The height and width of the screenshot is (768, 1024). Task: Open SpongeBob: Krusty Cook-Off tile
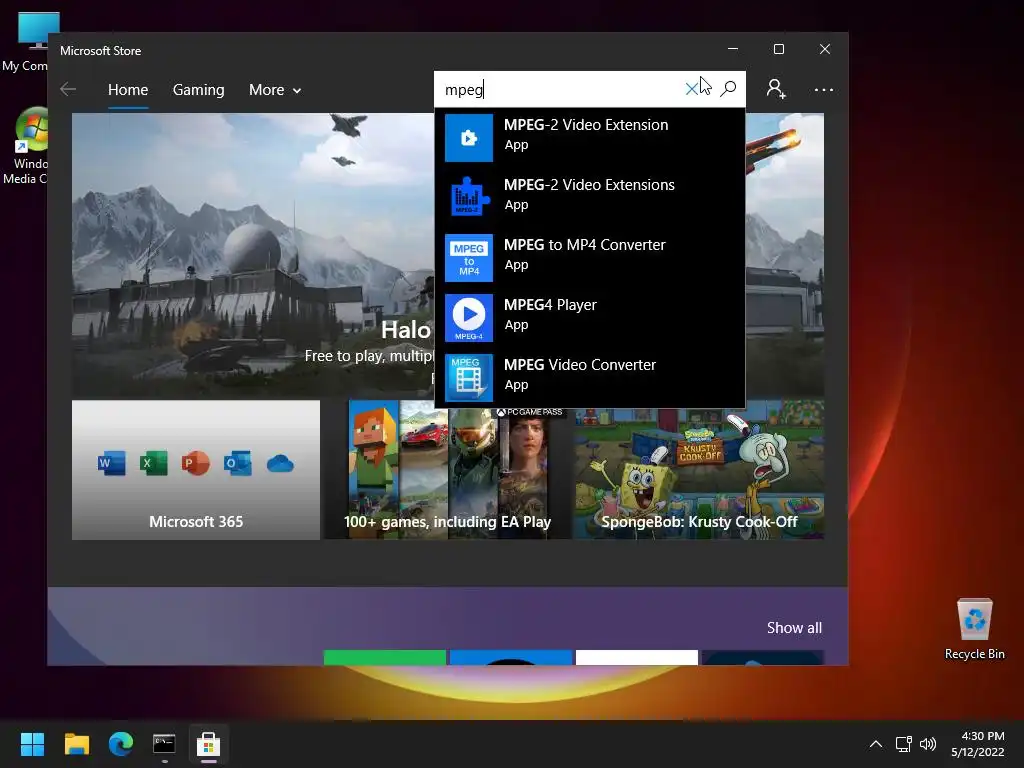click(x=699, y=470)
